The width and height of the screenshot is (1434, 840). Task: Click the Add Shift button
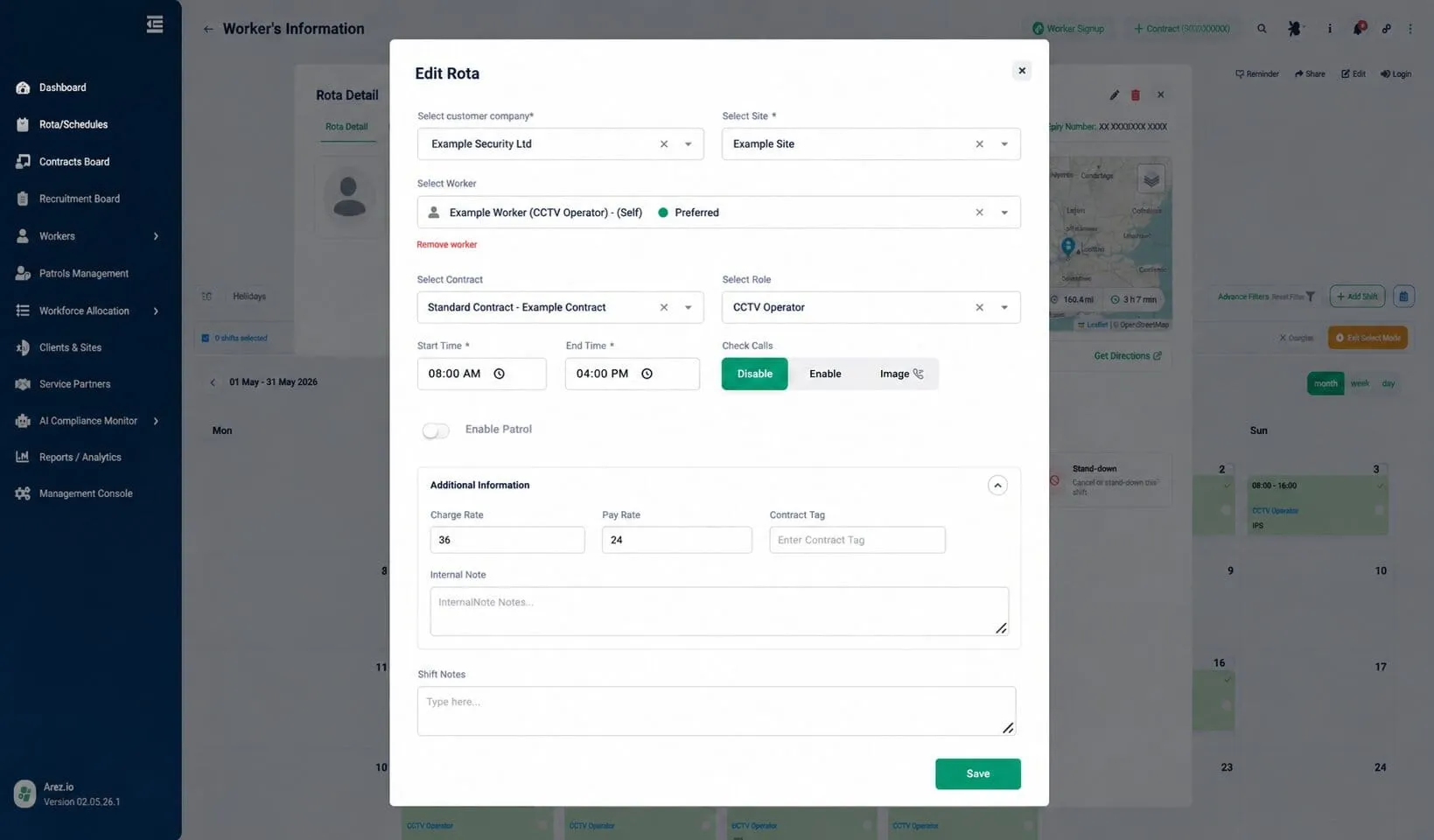(1357, 297)
